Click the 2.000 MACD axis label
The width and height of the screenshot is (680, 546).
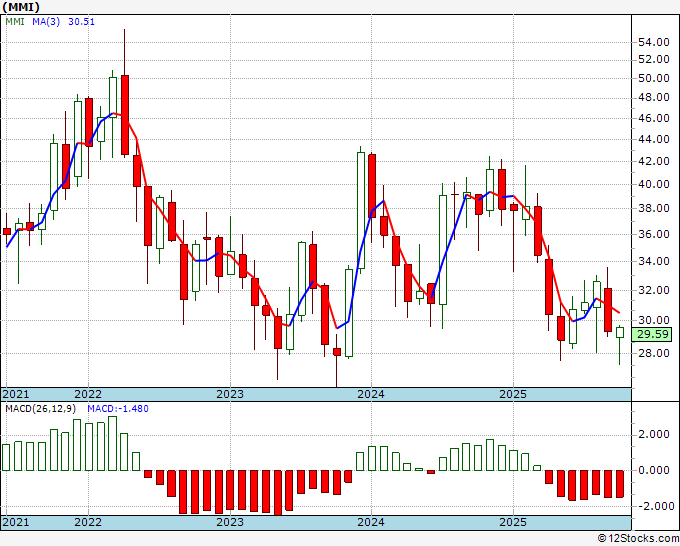(x=654, y=435)
